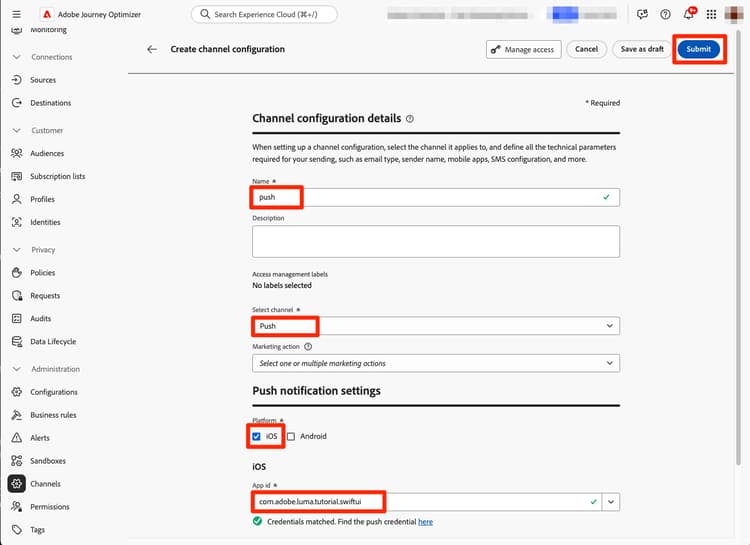
Task: Click the Policies hand icon
Action: tap(17, 273)
